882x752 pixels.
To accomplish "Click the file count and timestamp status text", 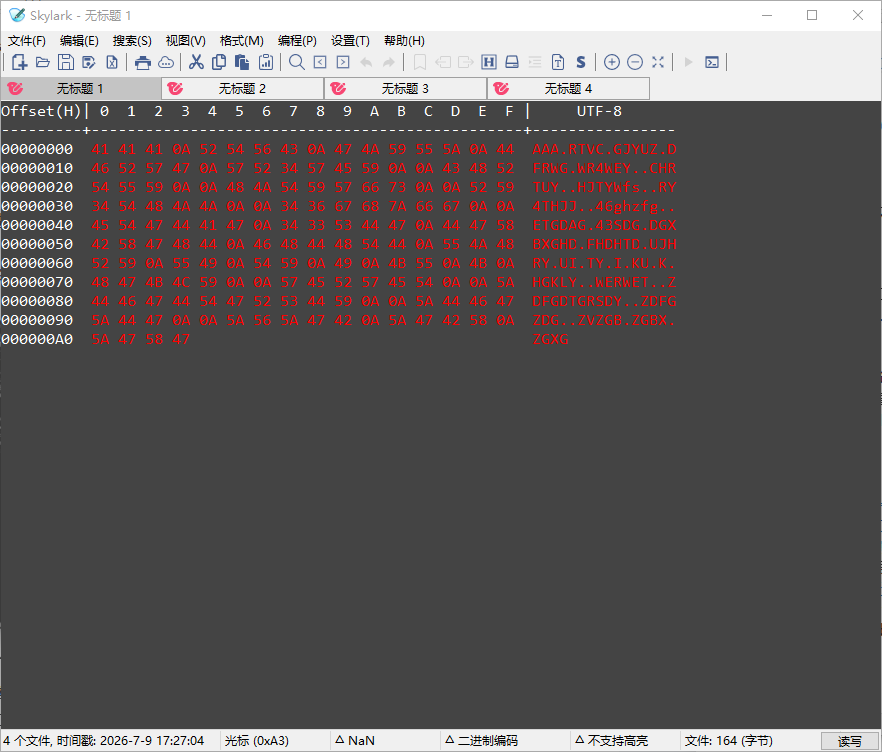I will coord(104,741).
